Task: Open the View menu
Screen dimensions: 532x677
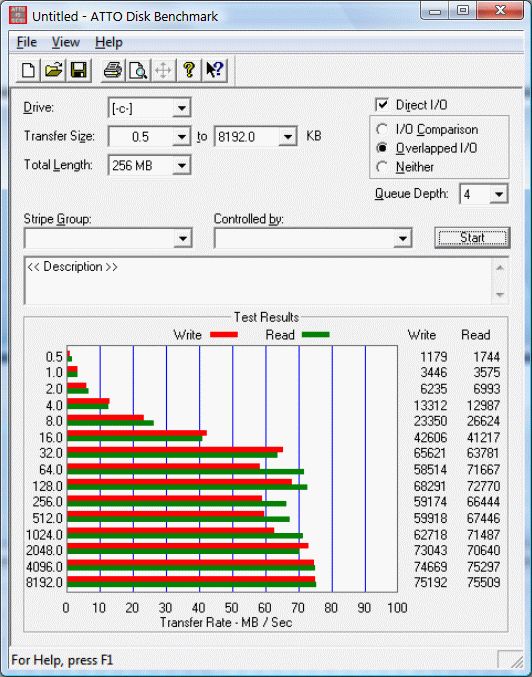Action: pyautogui.click(x=66, y=42)
